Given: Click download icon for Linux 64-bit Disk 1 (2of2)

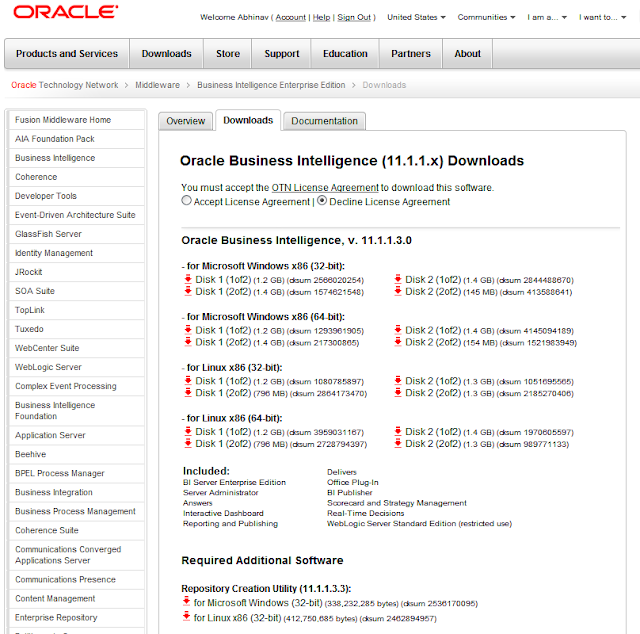Looking at the screenshot, I should [188, 443].
